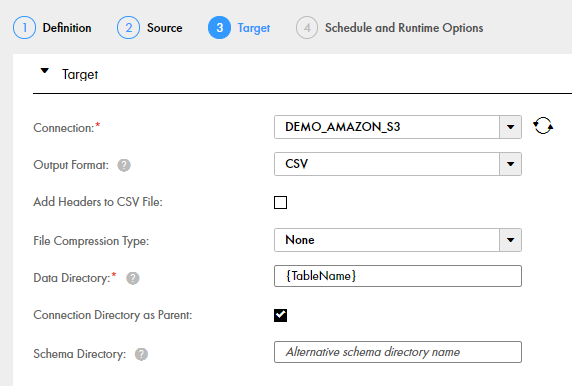Uncheck Connection Directory as Parent

click(x=281, y=315)
